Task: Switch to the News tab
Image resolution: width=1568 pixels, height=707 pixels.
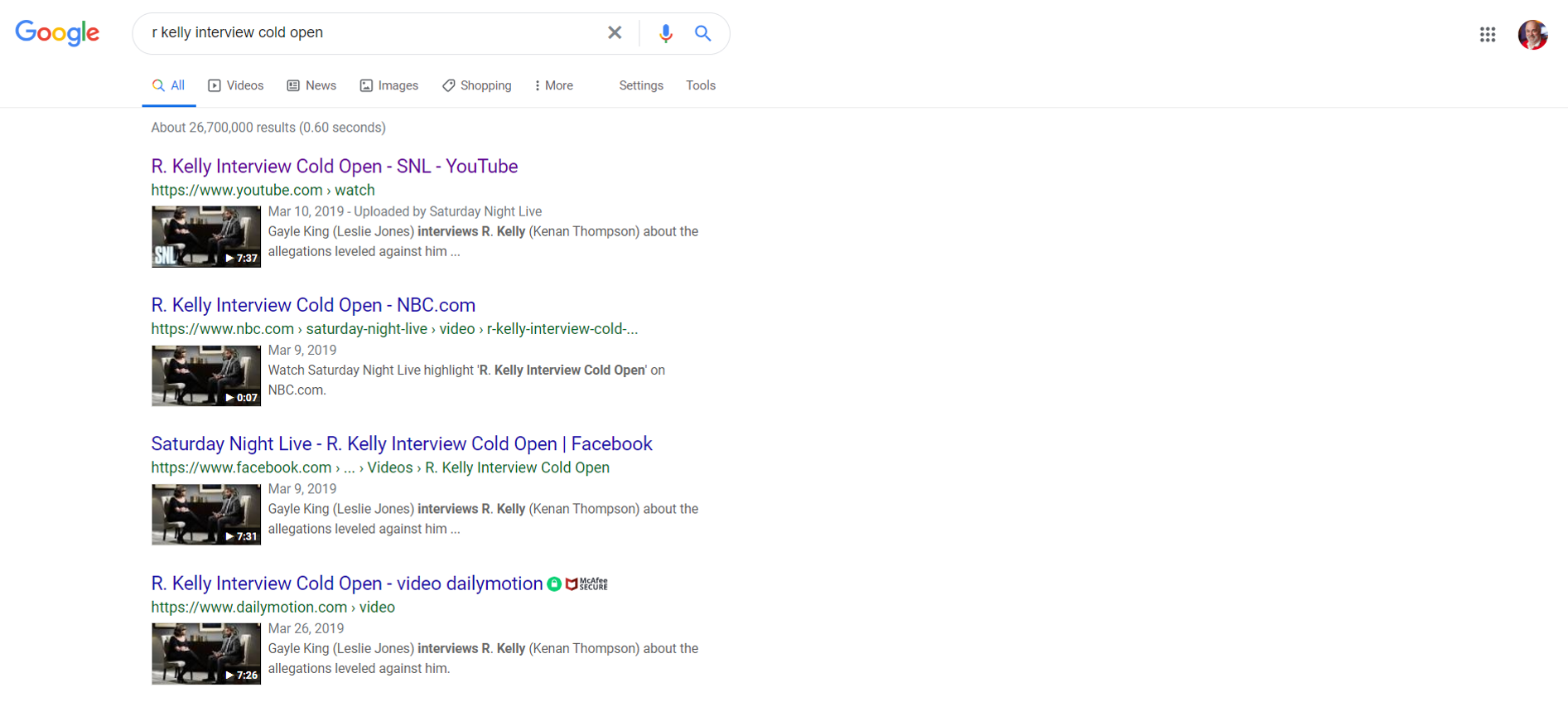Action: 311,85
